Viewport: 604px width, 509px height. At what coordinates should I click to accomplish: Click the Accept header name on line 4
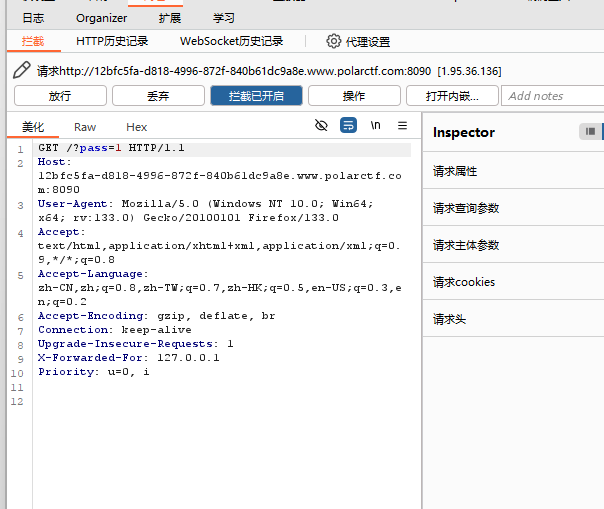tap(58, 232)
